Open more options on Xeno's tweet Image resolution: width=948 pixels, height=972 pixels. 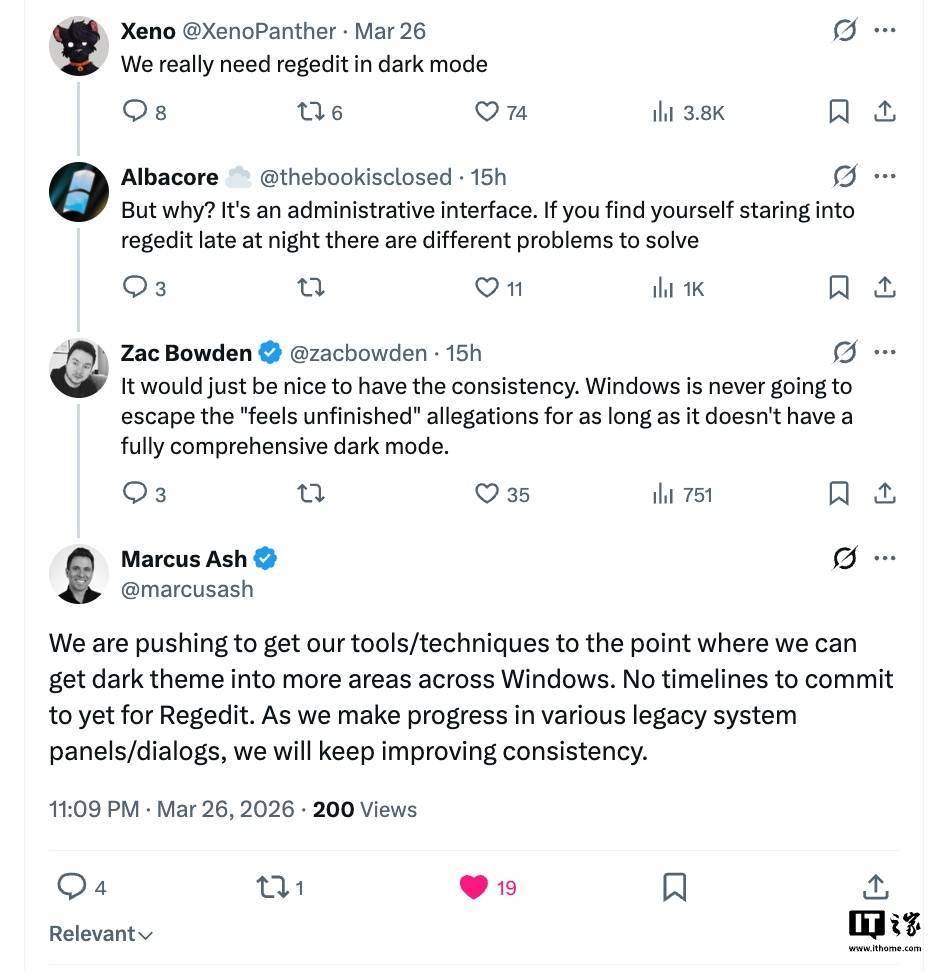[885, 31]
